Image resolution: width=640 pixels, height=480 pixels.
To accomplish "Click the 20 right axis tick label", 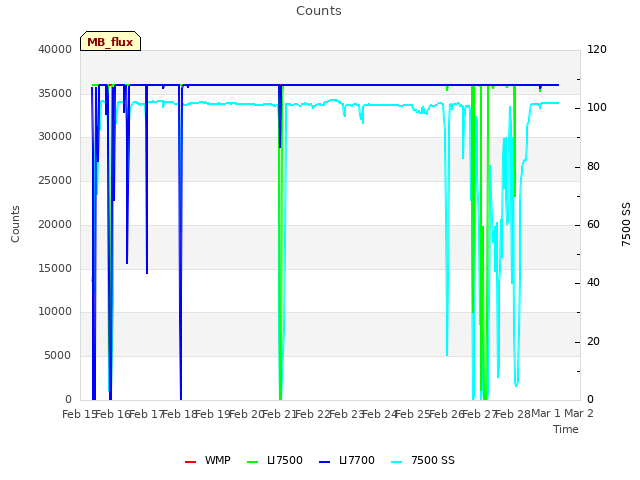I will point(593,342).
